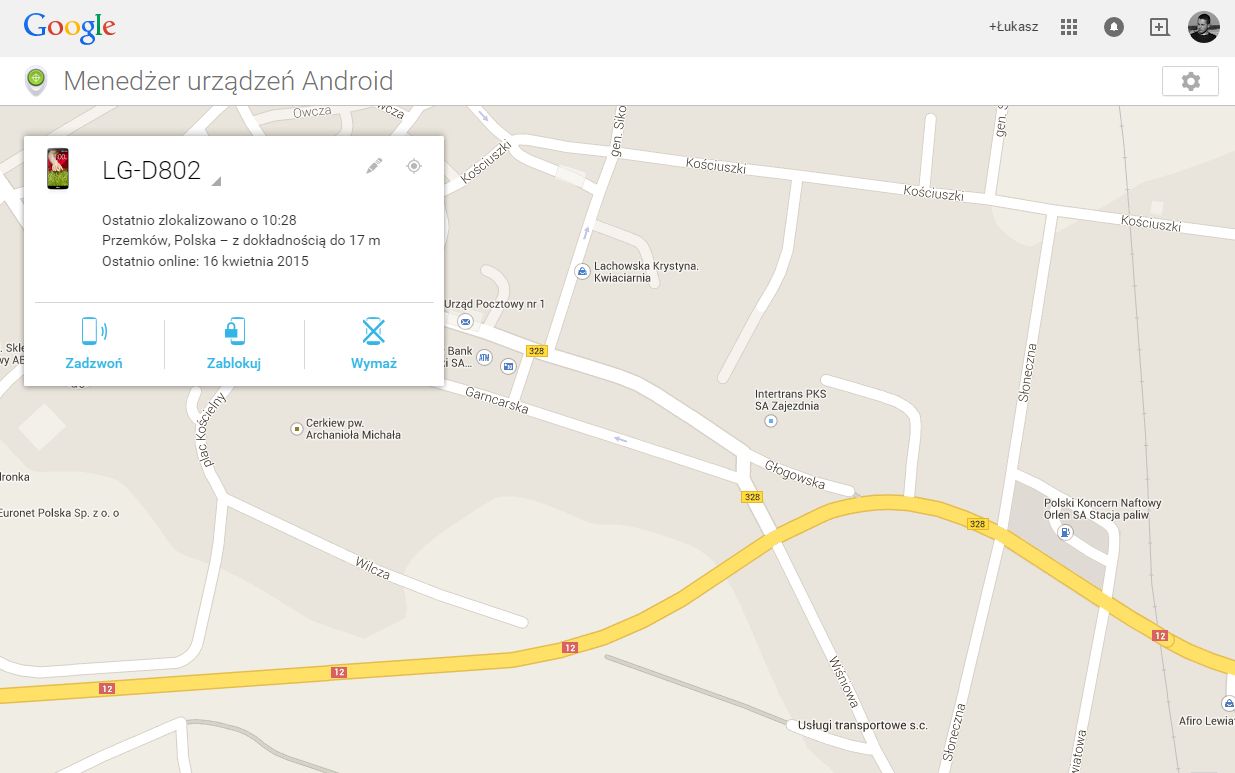Click the Usługi transportowe s.c. label
The height and width of the screenshot is (773, 1235).
coord(862,725)
